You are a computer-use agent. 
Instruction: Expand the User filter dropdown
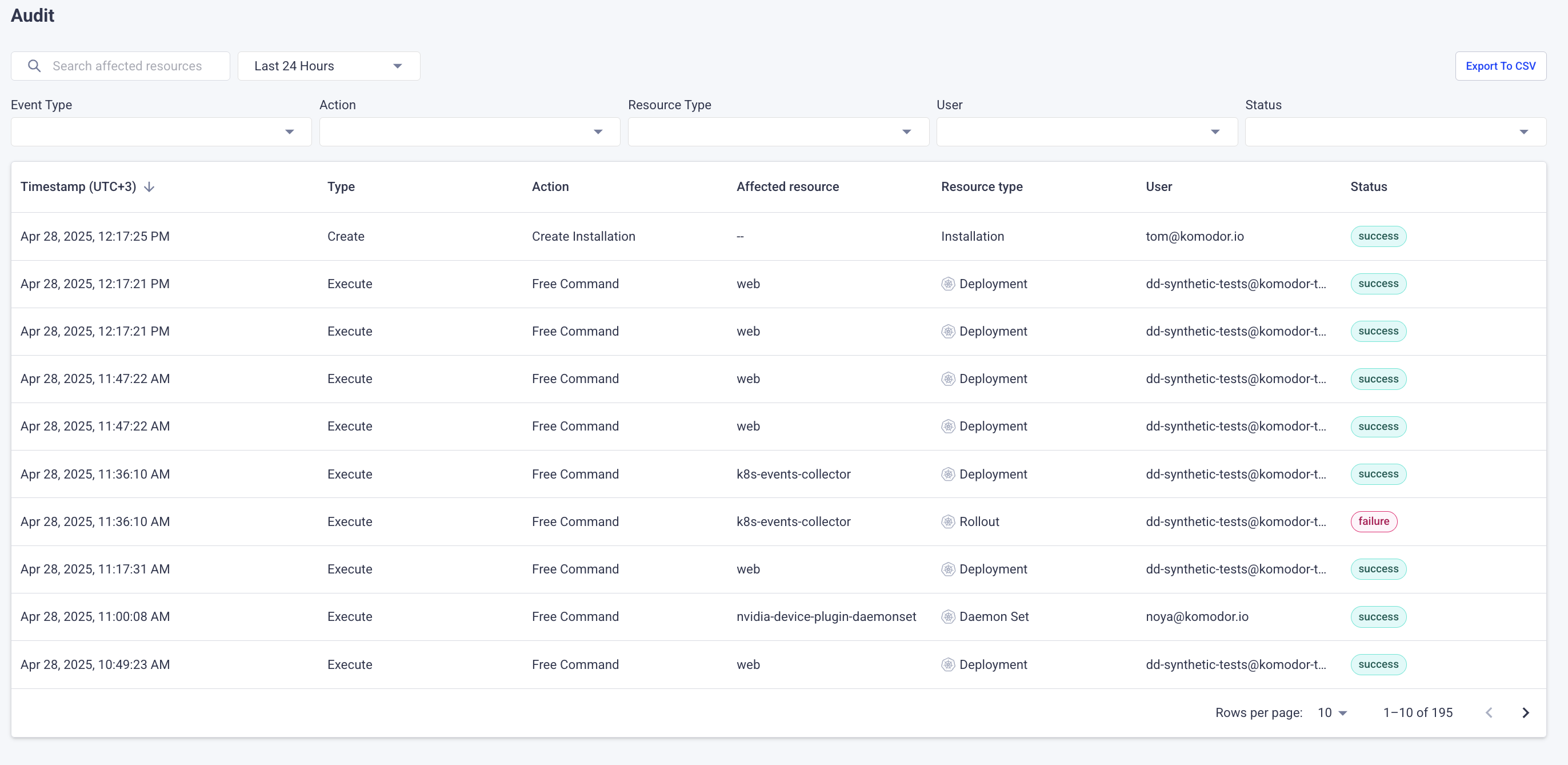click(x=1086, y=132)
